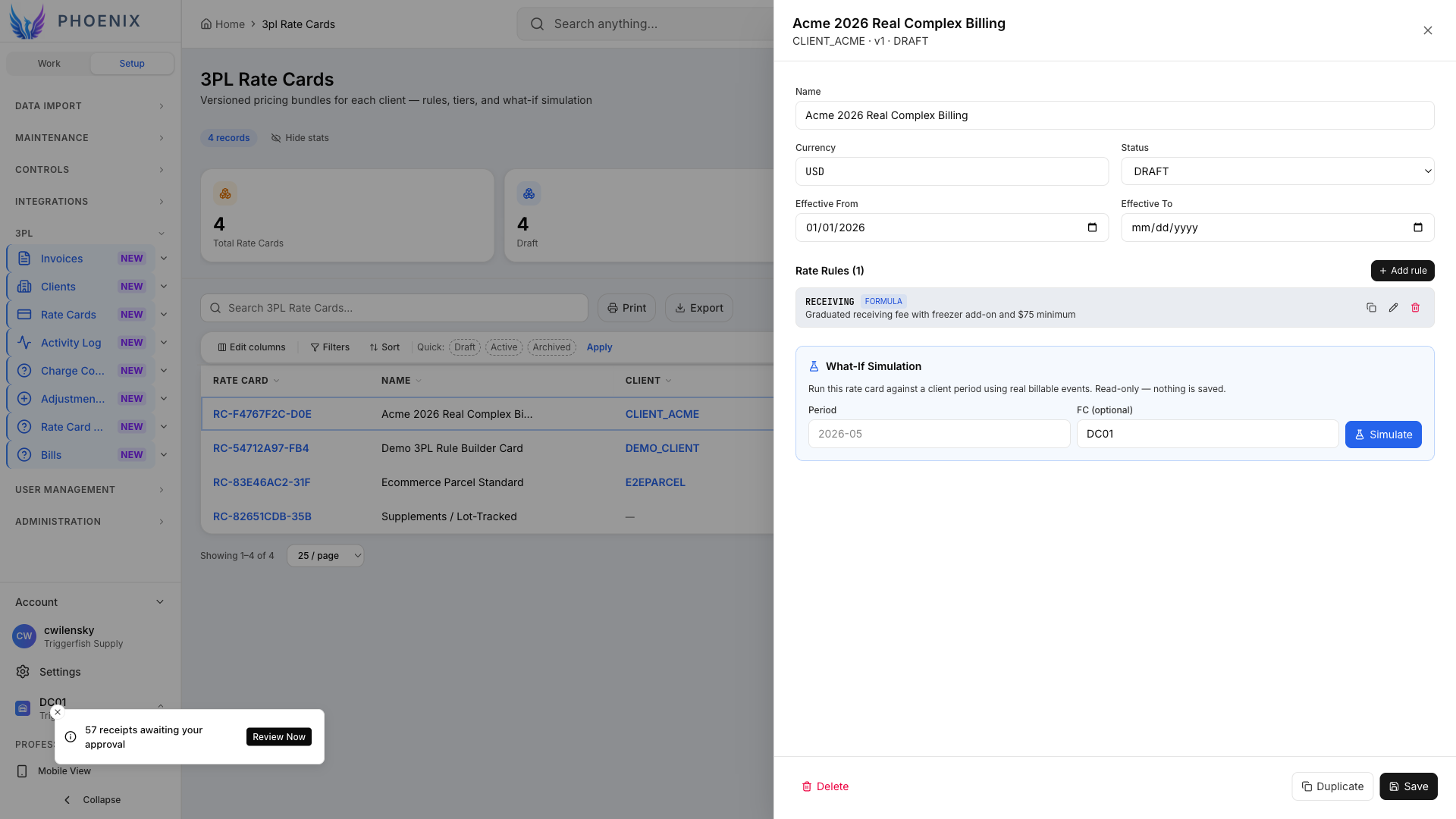The image size is (1456, 819).
Task: Expand the Data Import section
Action: click(x=89, y=106)
